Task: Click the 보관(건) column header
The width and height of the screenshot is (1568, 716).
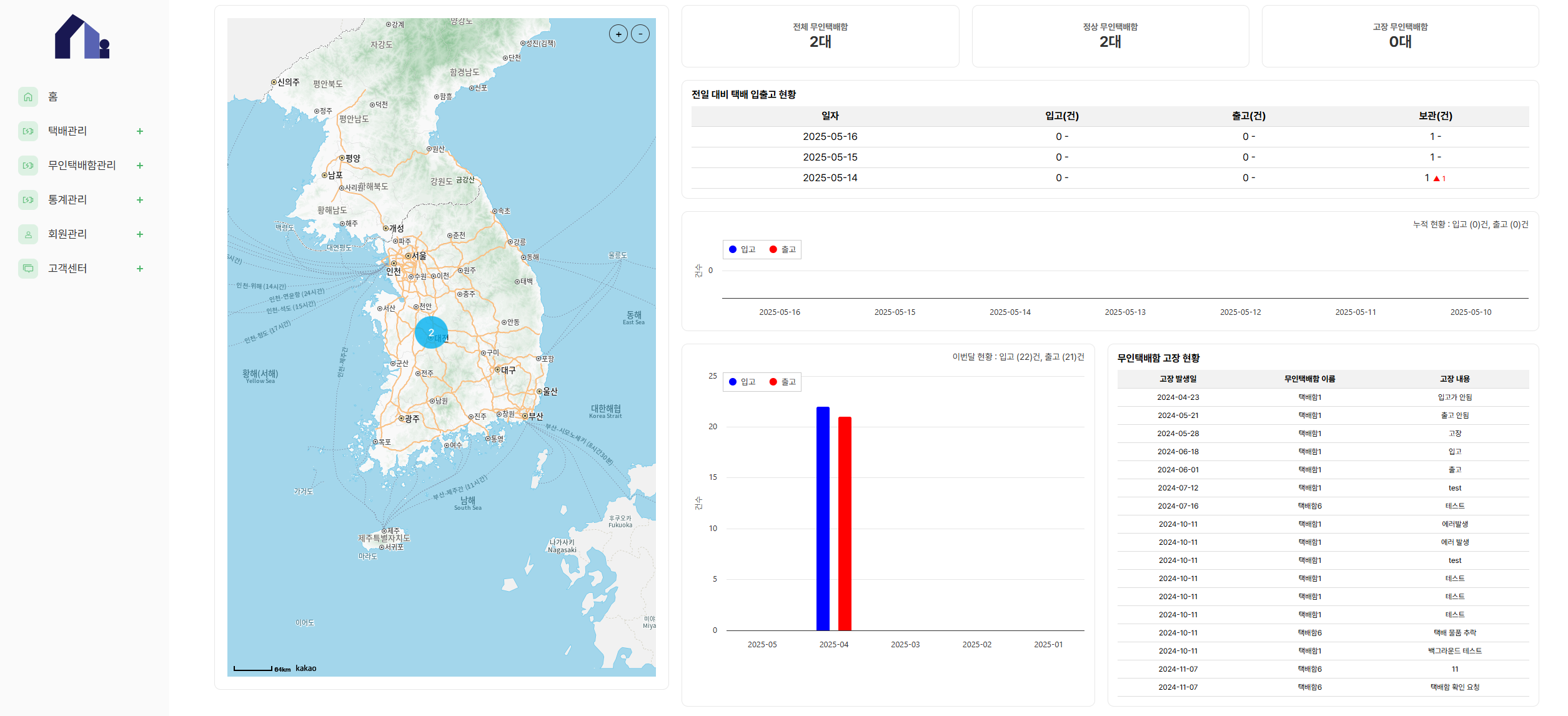Action: coord(1436,116)
